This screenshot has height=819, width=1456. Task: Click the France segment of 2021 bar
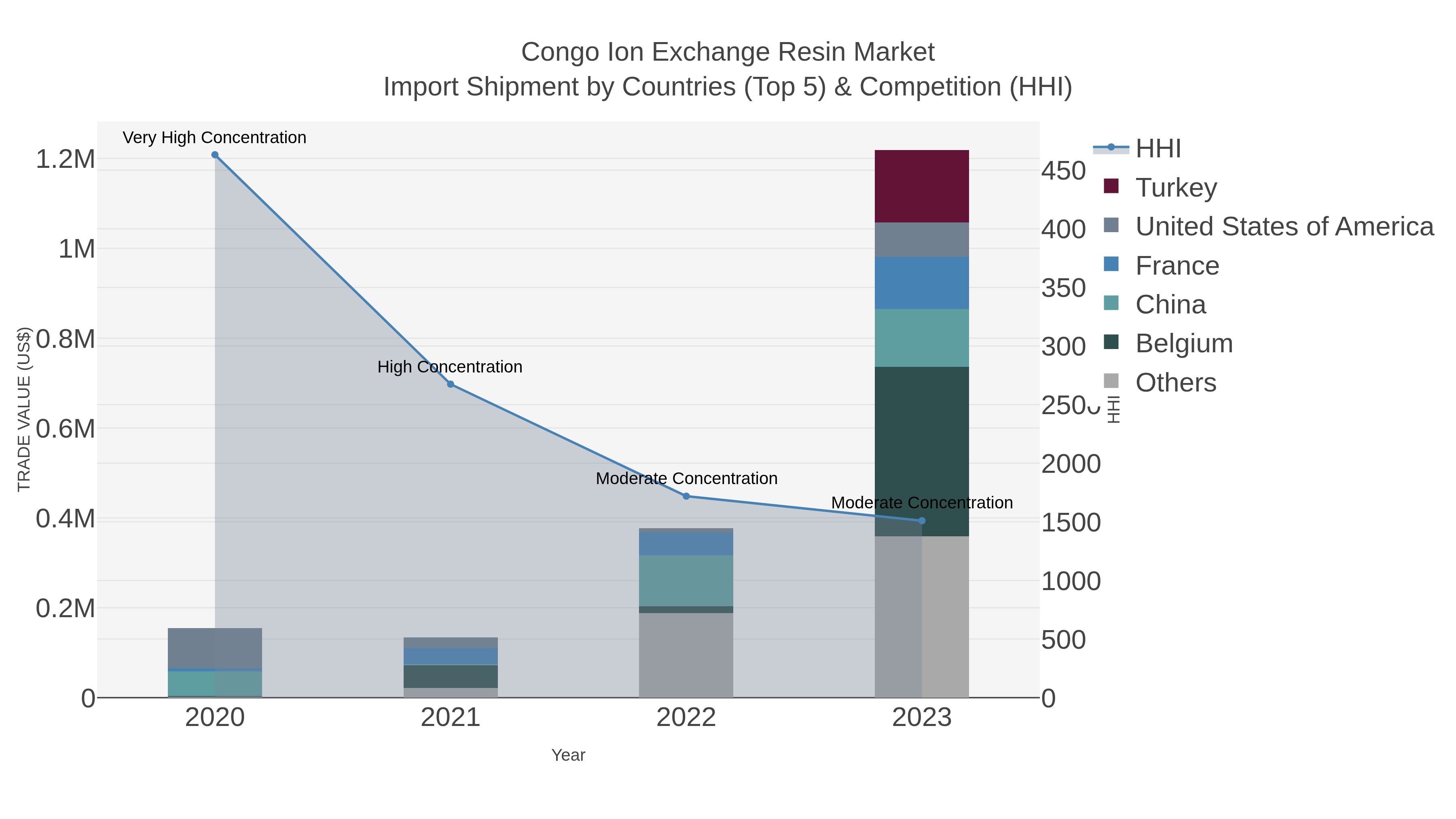click(451, 656)
